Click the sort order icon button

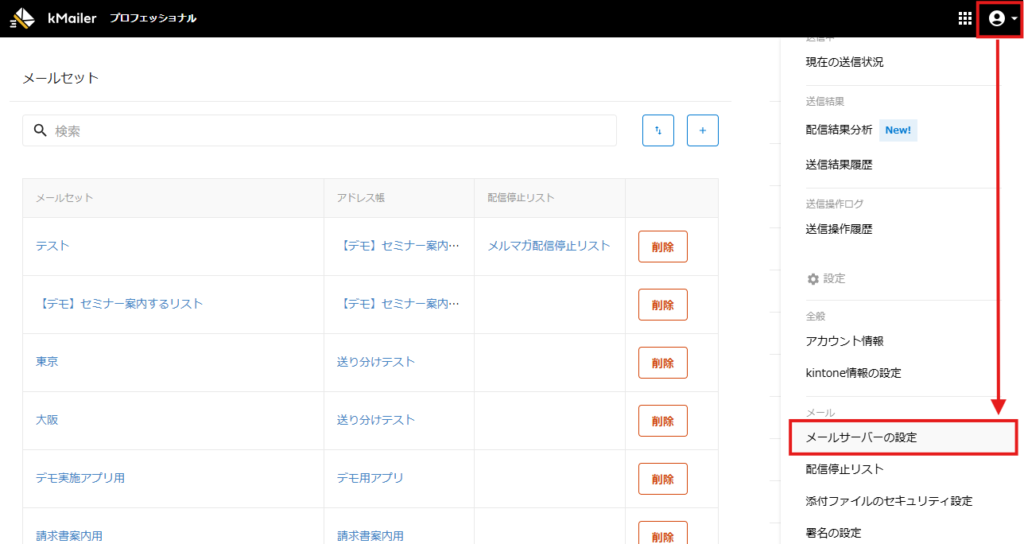658,130
